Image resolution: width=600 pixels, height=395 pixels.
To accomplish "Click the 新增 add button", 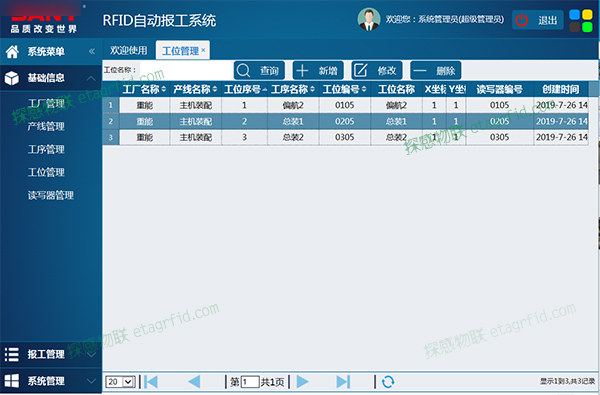I will (318, 70).
